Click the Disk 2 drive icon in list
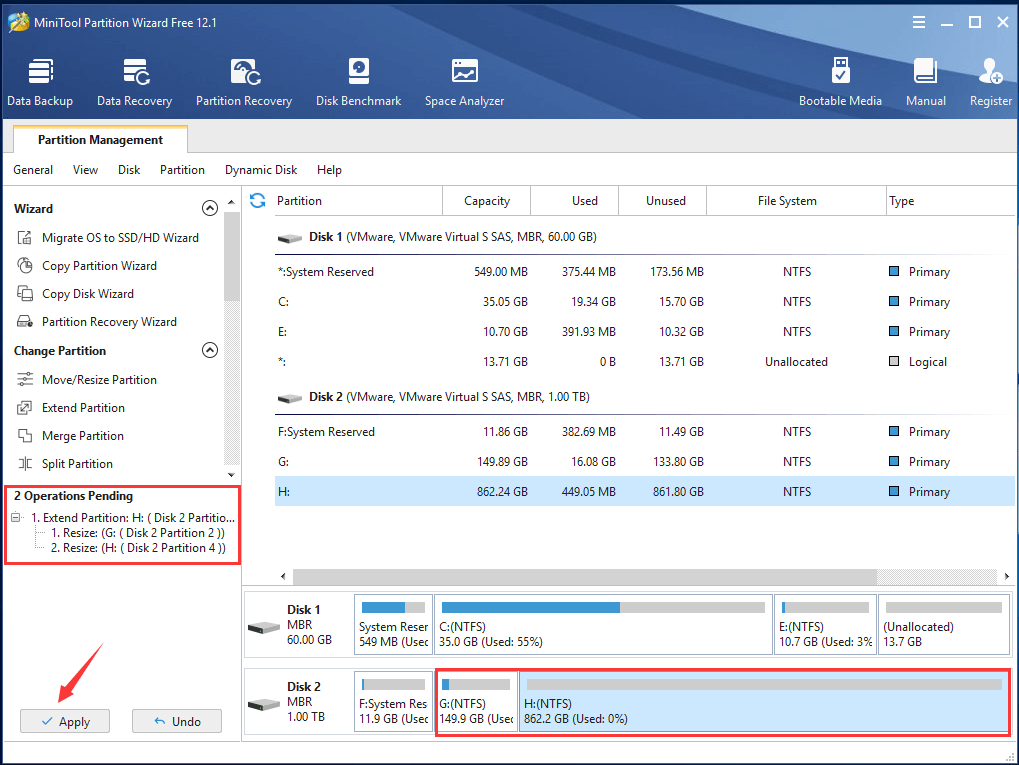 [x=290, y=398]
